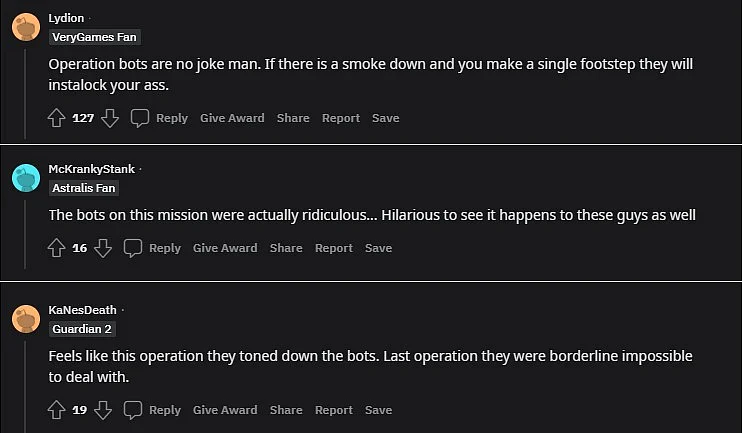
Task: Upvote KaNesDeath's comment
Action: click(56, 410)
